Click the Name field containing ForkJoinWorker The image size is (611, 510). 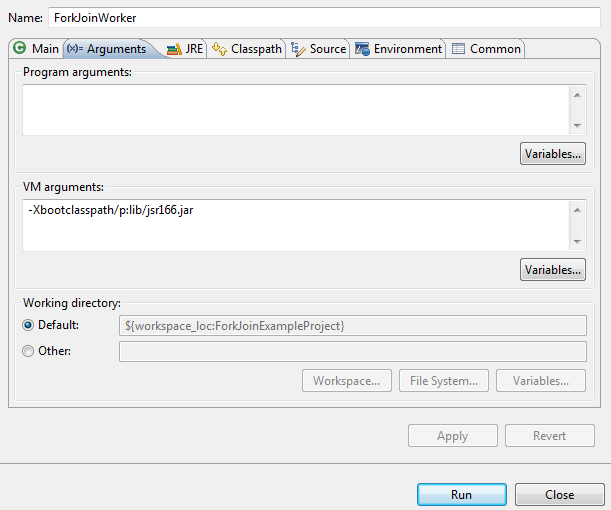[x=324, y=18]
